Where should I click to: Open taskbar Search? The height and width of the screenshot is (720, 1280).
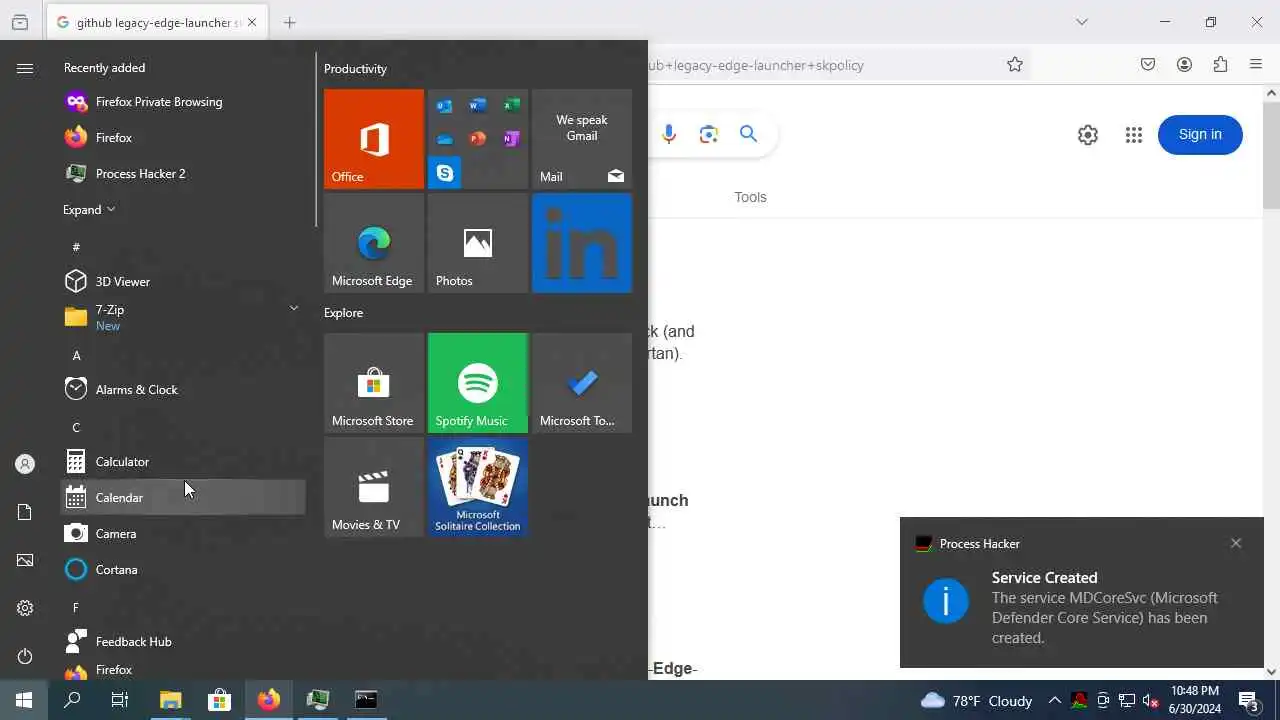[x=72, y=700]
